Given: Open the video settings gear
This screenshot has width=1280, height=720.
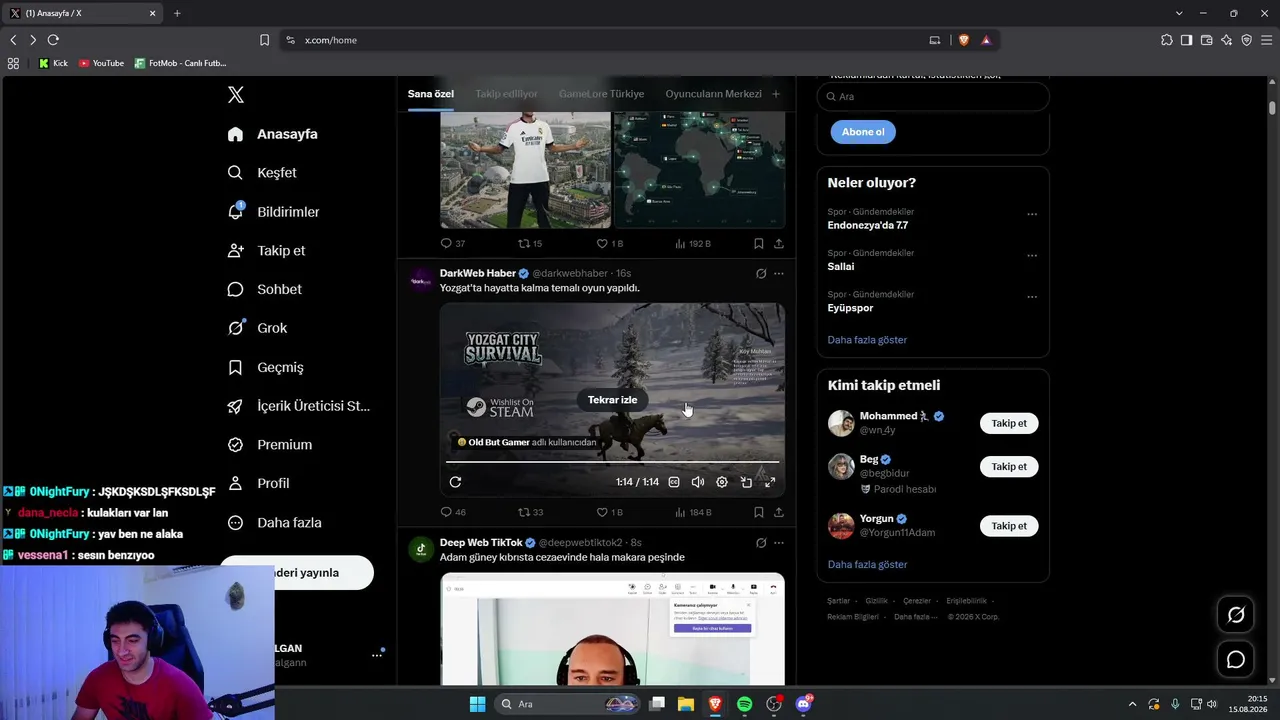Looking at the screenshot, I should [722, 482].
